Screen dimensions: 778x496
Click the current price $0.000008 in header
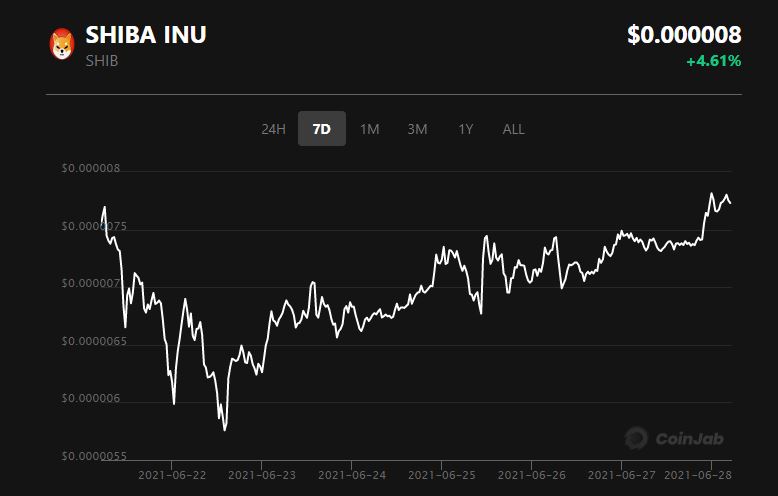(684, 35)
